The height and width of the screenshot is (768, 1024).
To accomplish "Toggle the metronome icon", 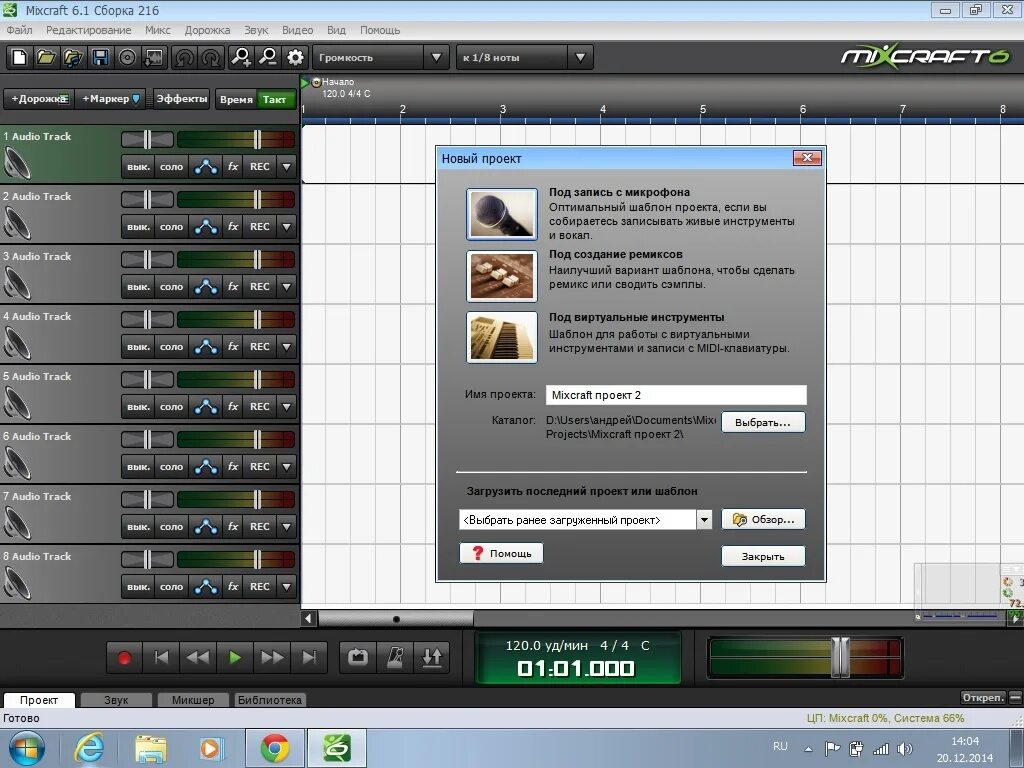I will tap(395, 658).
